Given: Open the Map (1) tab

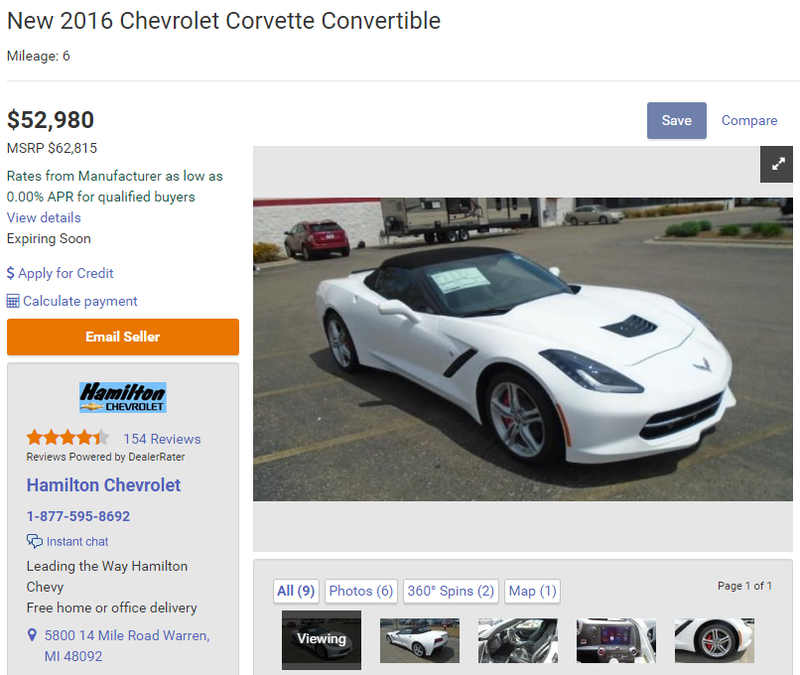Looking at the screenshot, I should click(532, 591).
